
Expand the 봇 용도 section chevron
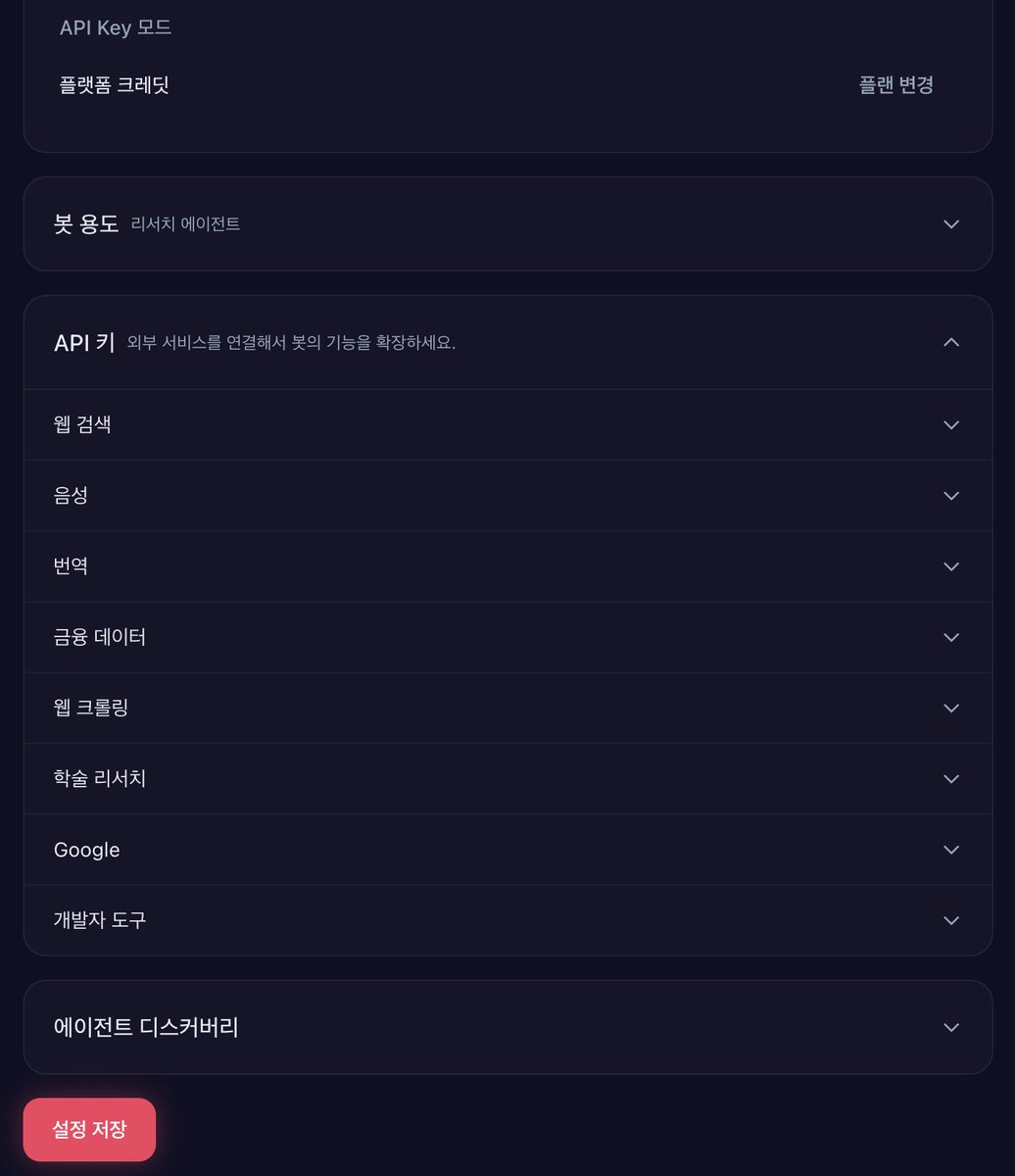point(950,224)
